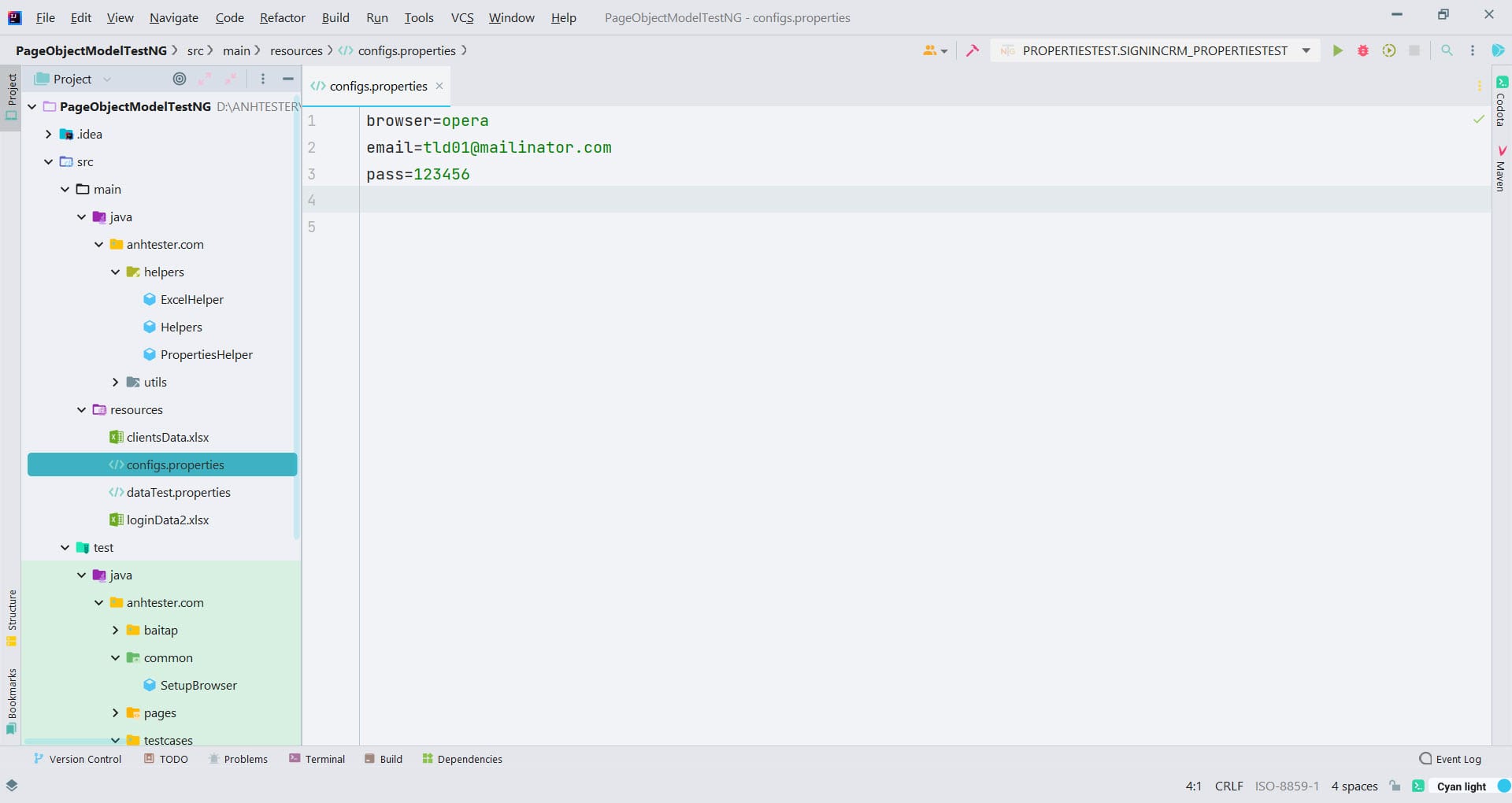Open Version Control tool window

tap(77, 759)
